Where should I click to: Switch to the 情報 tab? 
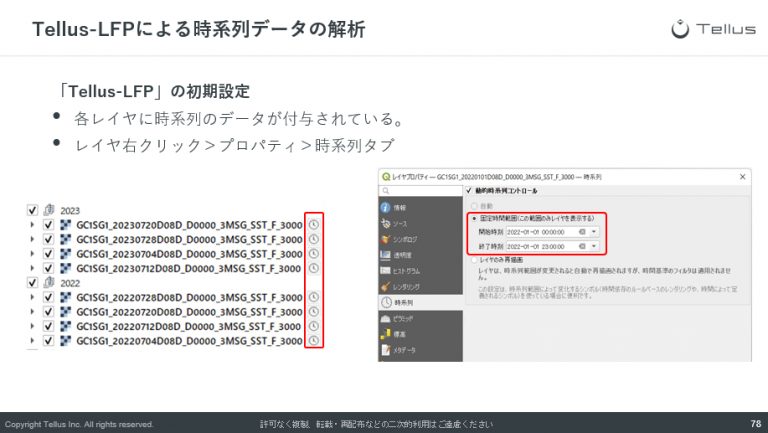421,208
